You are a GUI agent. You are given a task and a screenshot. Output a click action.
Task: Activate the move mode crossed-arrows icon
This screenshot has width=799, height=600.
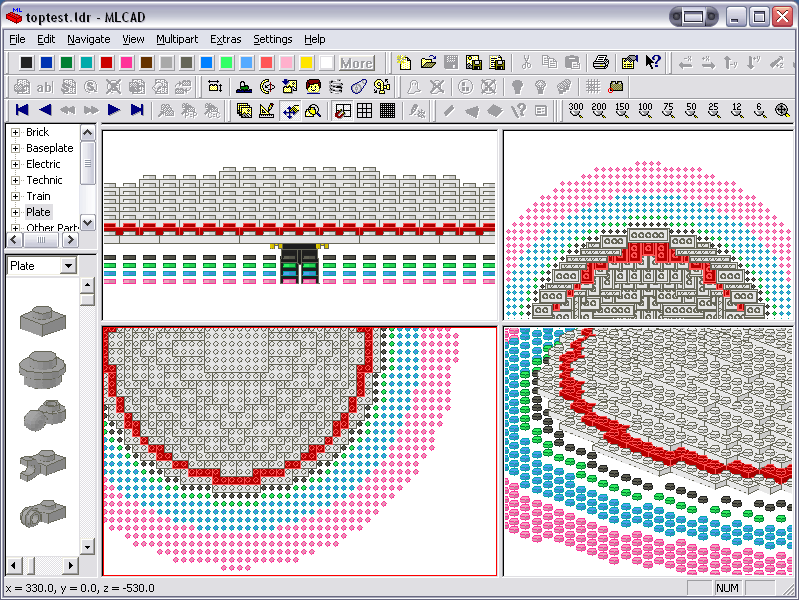[x=291, y=111]
